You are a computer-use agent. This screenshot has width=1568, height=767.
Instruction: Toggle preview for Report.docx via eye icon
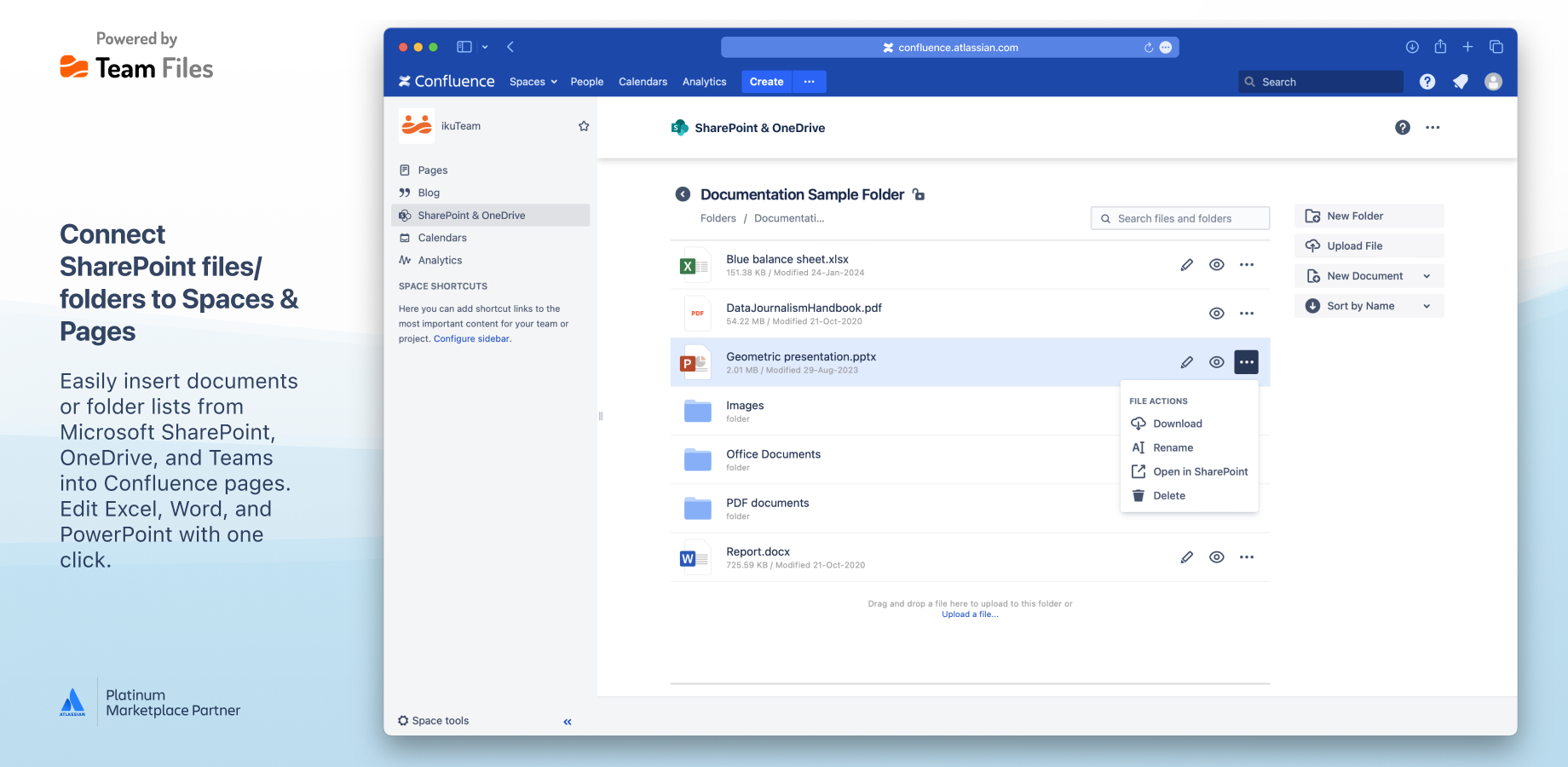(x=1217, y=557)
